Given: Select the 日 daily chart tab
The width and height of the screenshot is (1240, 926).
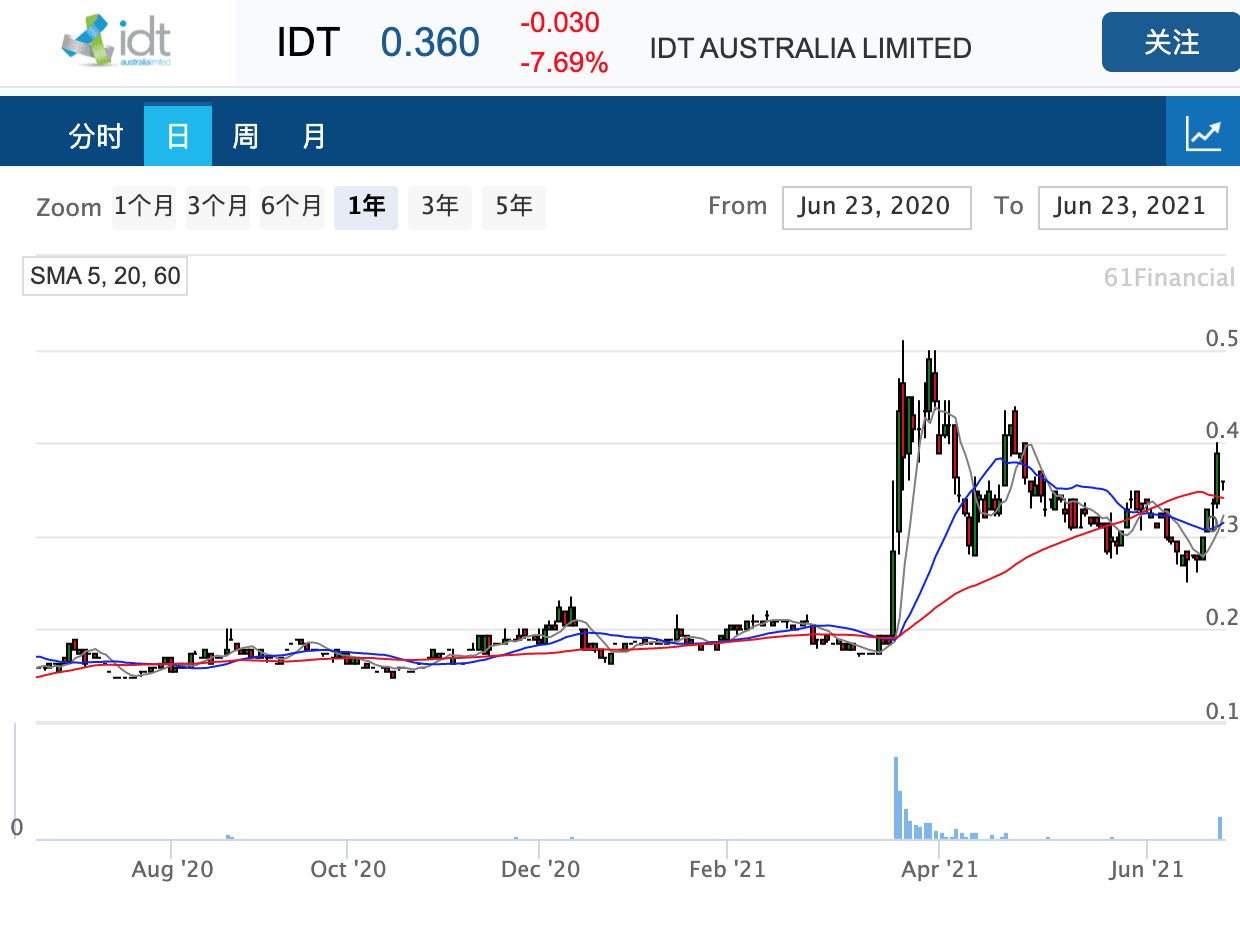Looking at the screenshot, I should click(x=178, y=135).
